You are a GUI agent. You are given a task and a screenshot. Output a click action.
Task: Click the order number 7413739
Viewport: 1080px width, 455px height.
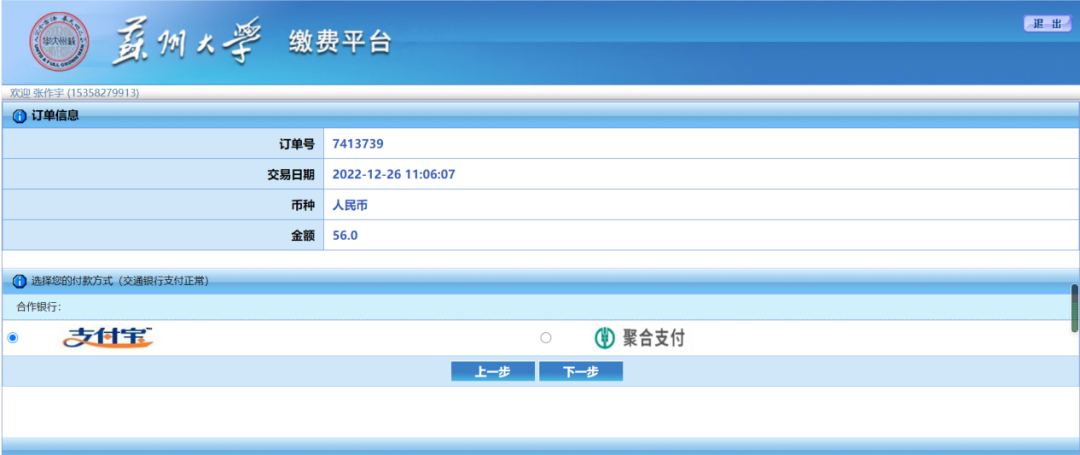coord(357,144)
